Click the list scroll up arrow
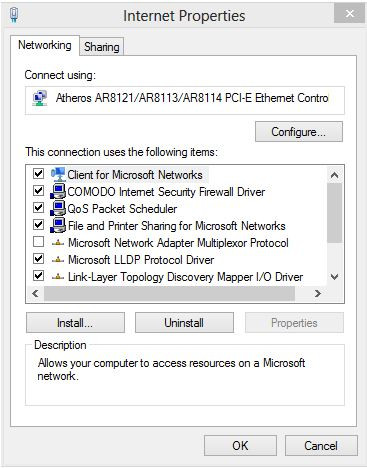The height and width of the screenshot is (468, 367). pos(334,175)
